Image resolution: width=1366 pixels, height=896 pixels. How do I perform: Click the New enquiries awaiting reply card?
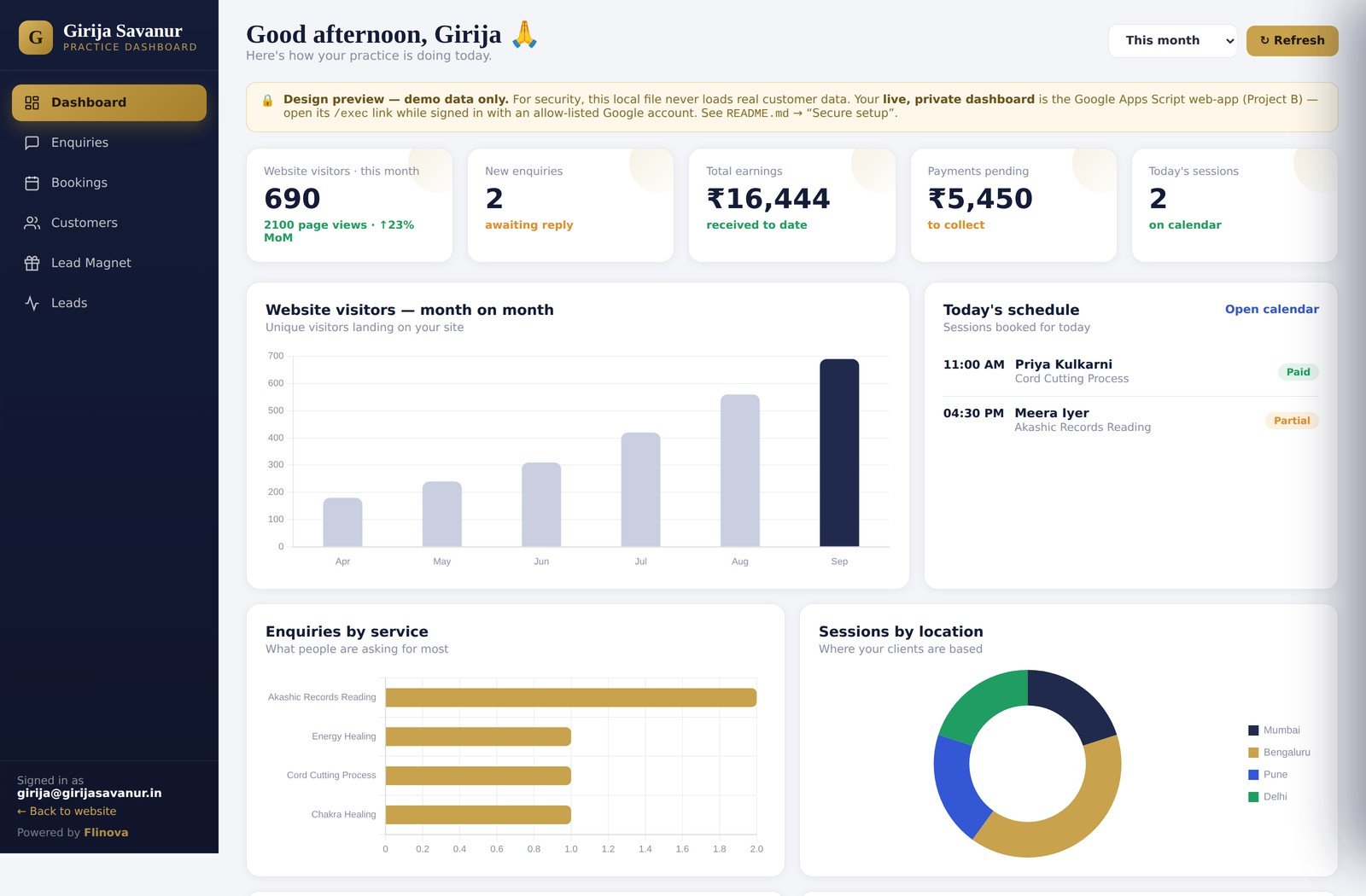(x=570, y=206)
